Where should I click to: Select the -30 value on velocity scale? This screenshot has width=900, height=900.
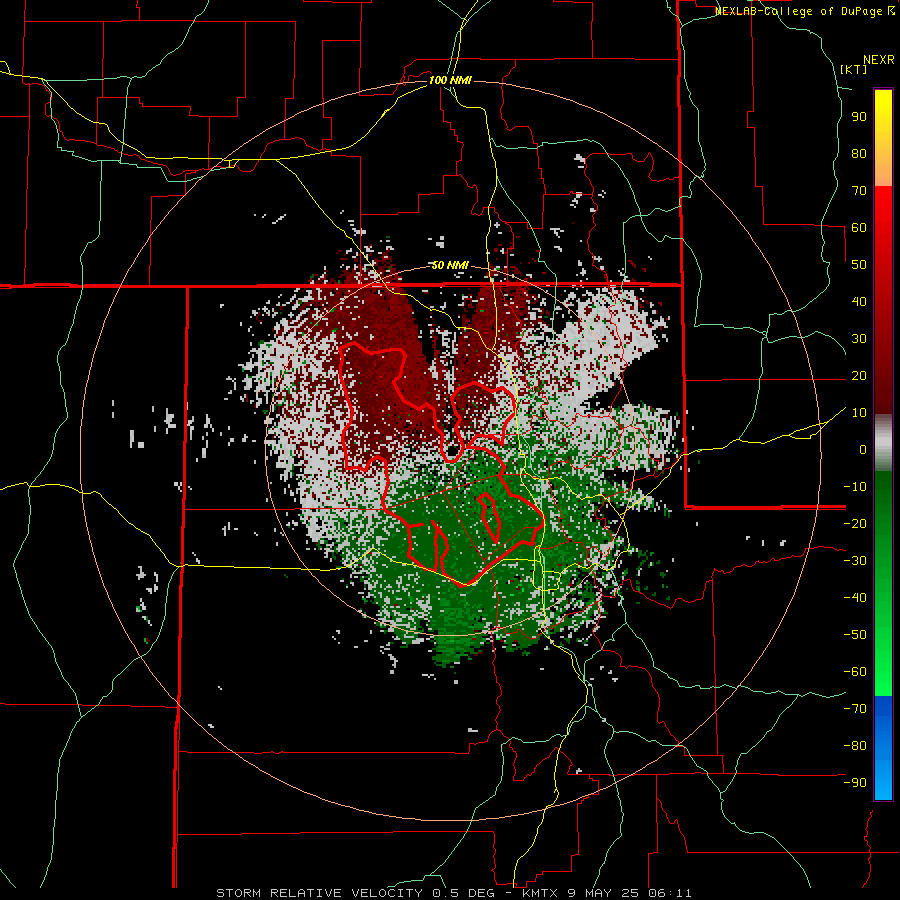point(855,561)
